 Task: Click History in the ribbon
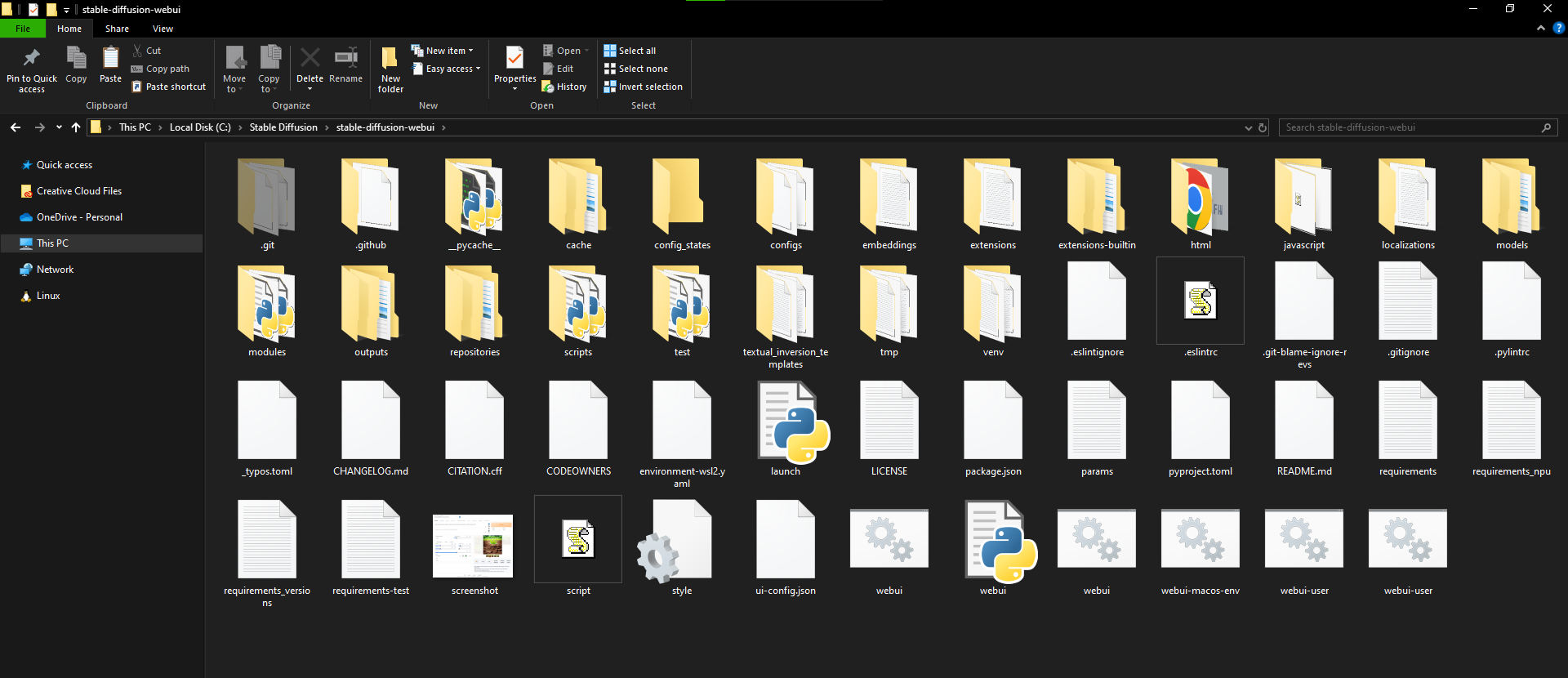point(564,87)
